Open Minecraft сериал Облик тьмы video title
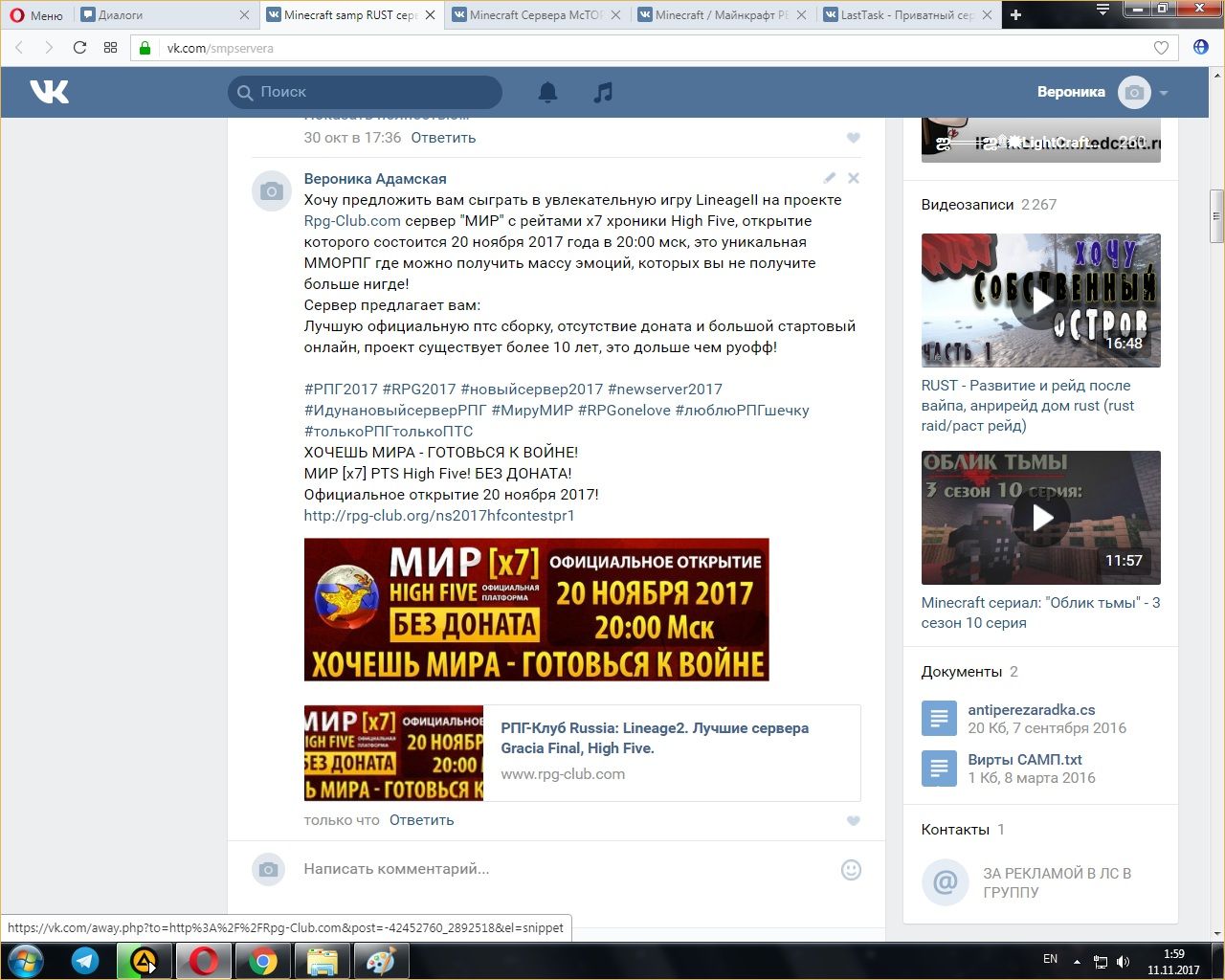 tap(1041, 612)
